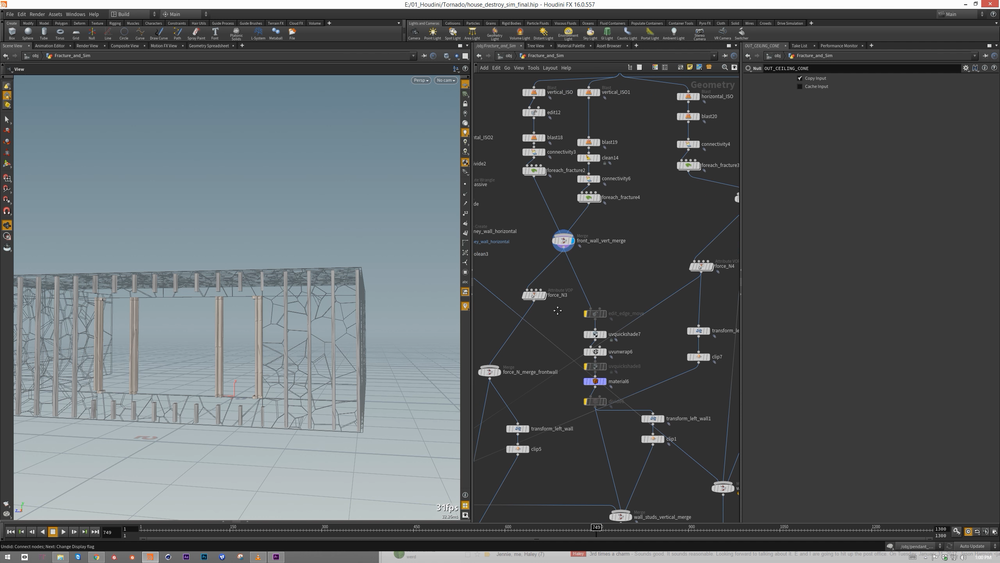
Task: Open the Render menu
Action: point(36,15)
